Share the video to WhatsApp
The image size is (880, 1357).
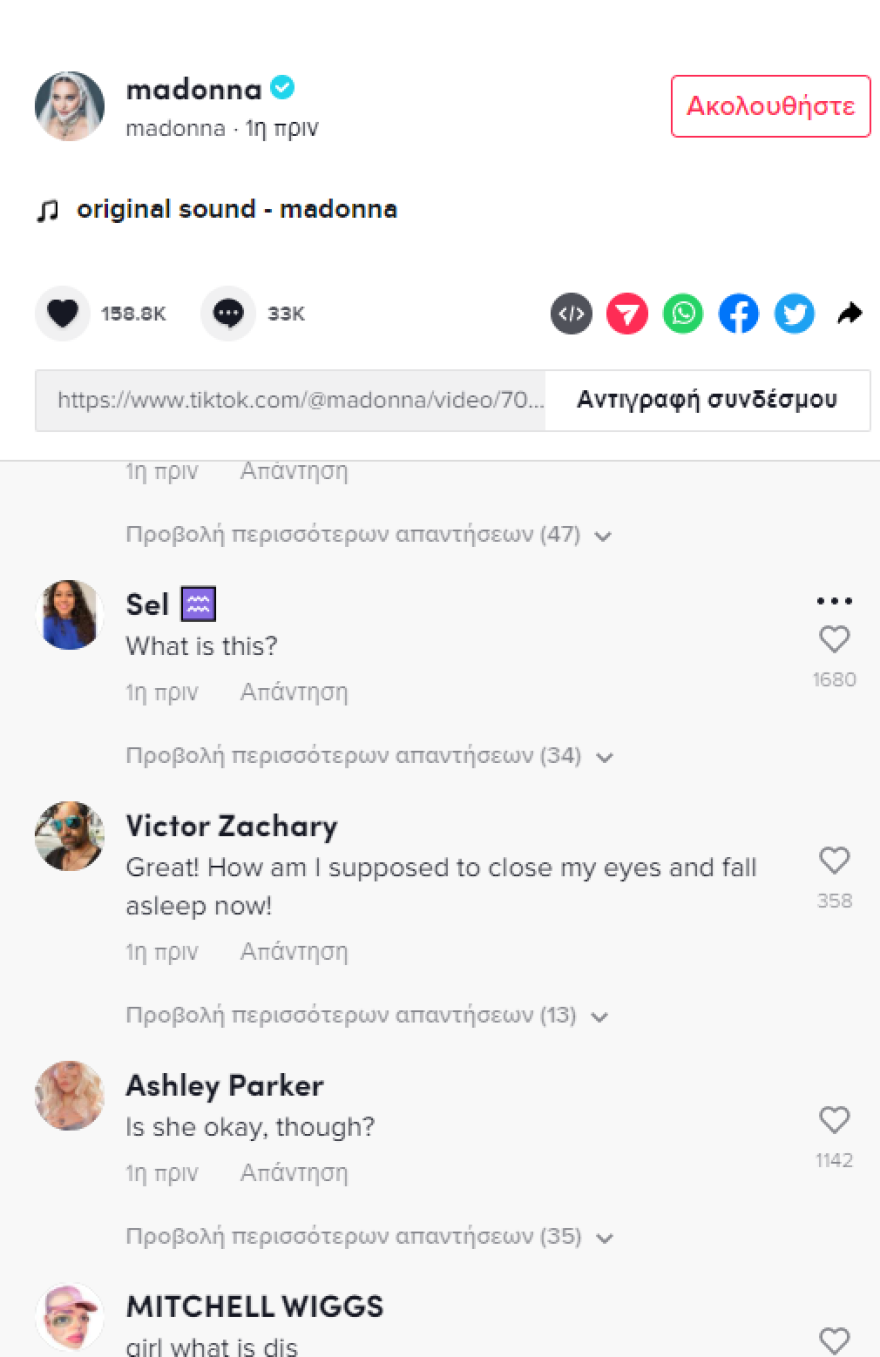[683, 314]
